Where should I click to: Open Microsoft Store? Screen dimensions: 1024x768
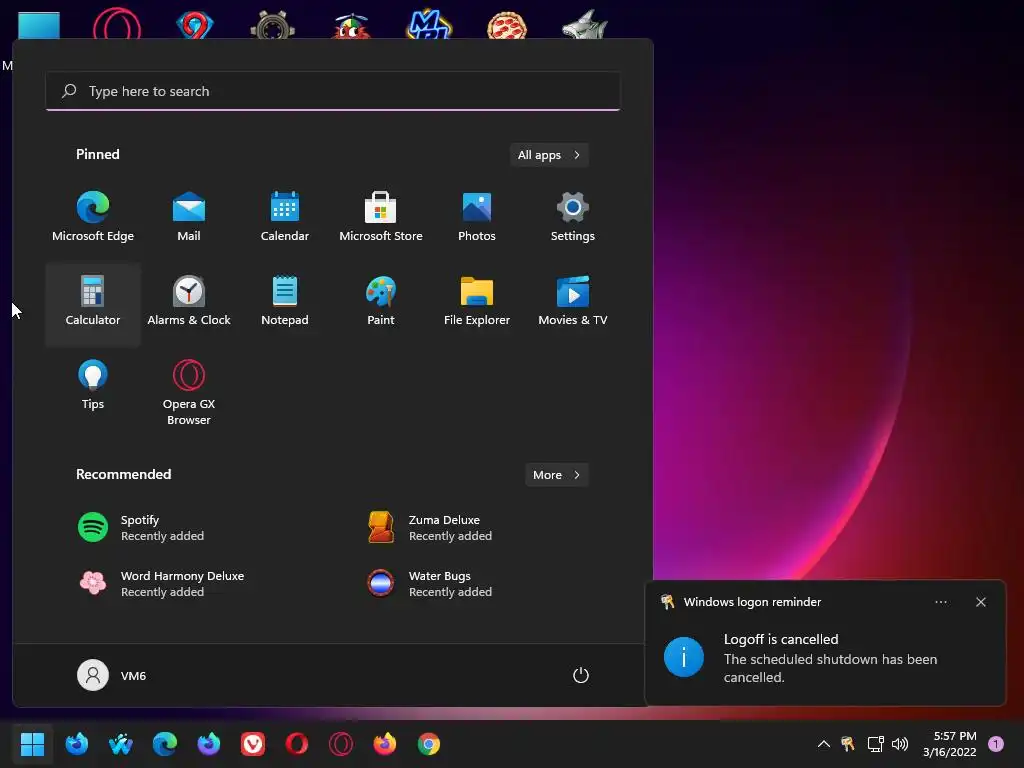[x=381, y=217]
